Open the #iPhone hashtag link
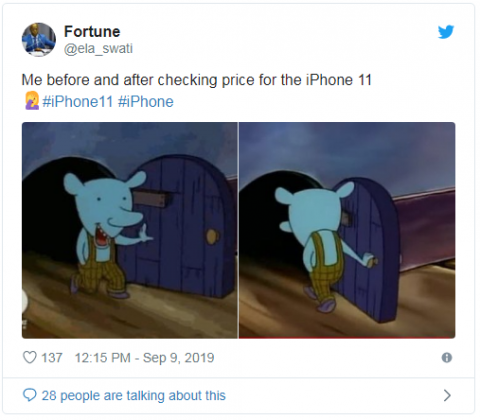 146,102
